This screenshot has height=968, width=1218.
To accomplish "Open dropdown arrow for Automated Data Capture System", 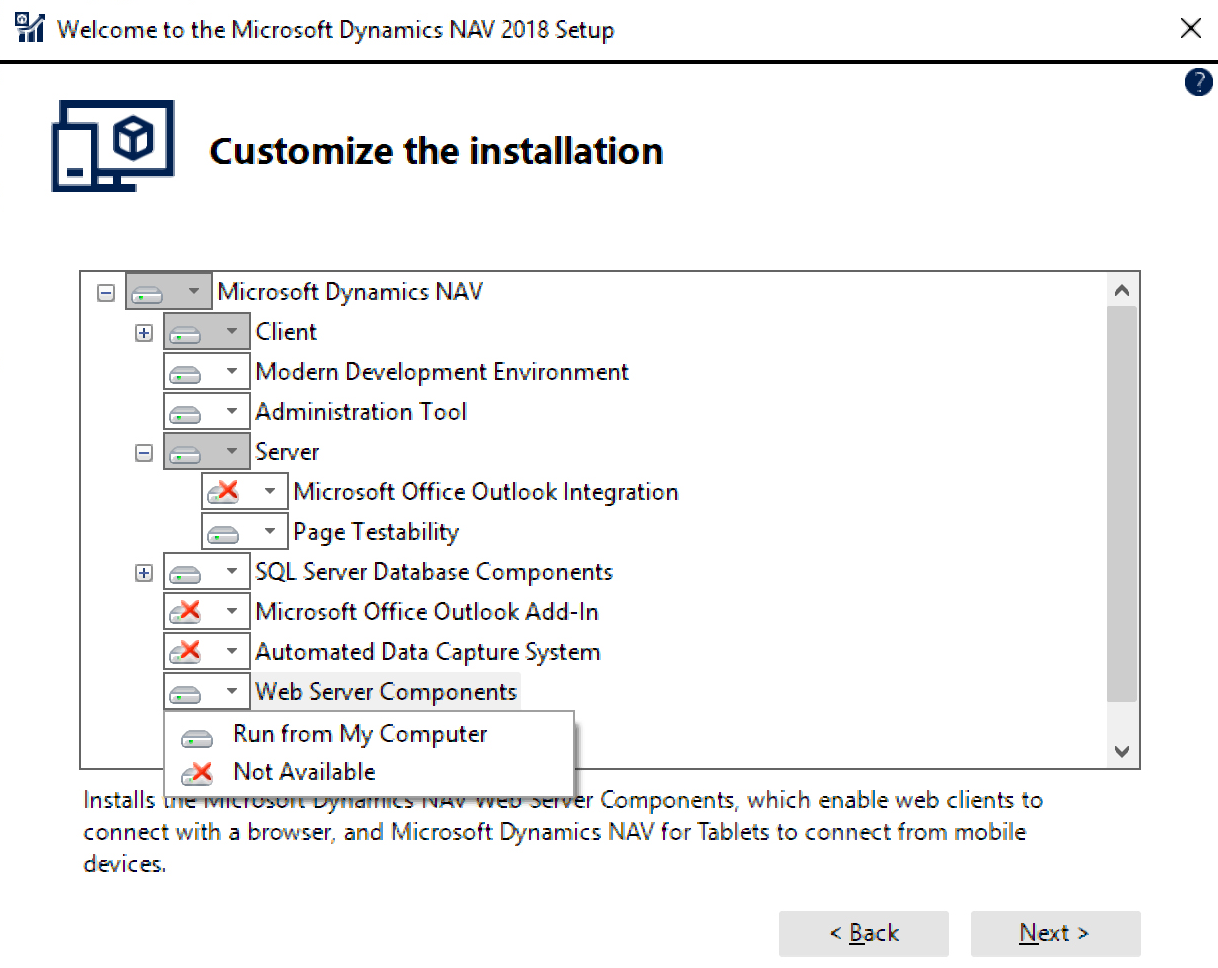I will [x=232, y=652].
